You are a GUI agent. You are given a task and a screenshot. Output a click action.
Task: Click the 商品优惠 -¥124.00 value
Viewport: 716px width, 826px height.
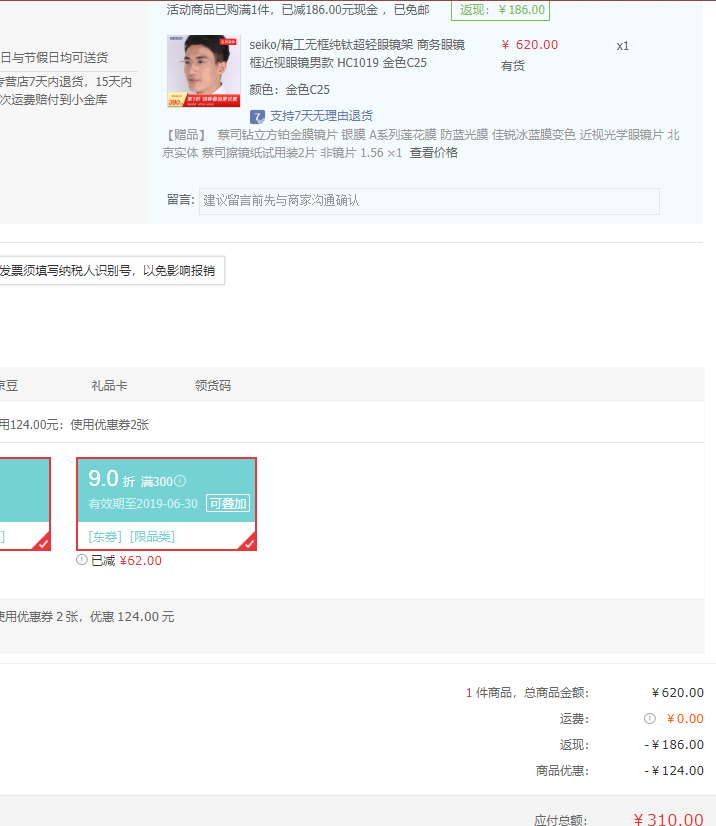click(674, 771)
